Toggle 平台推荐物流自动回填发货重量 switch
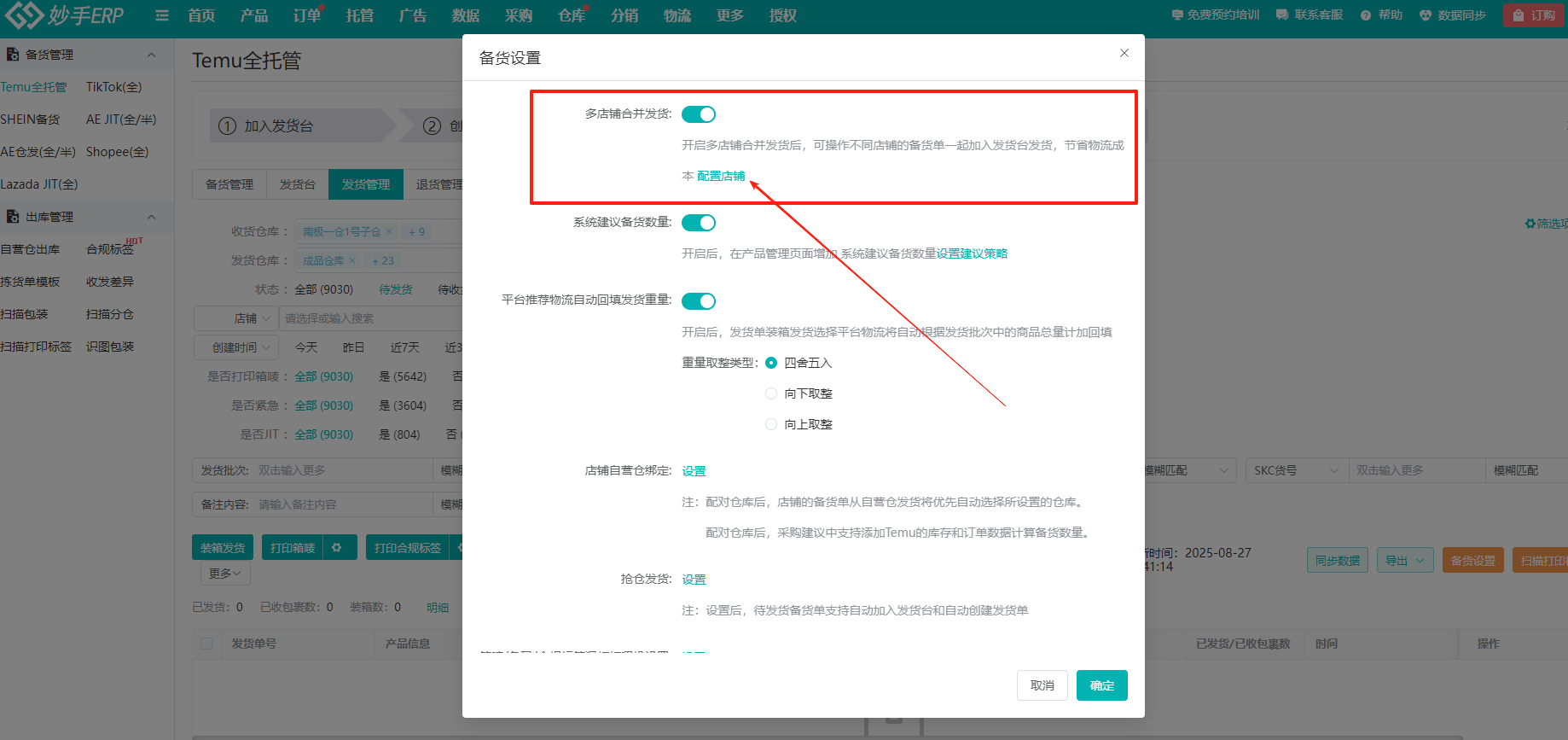This screenshot has height=740, width=1568. (x=699, y=301)
